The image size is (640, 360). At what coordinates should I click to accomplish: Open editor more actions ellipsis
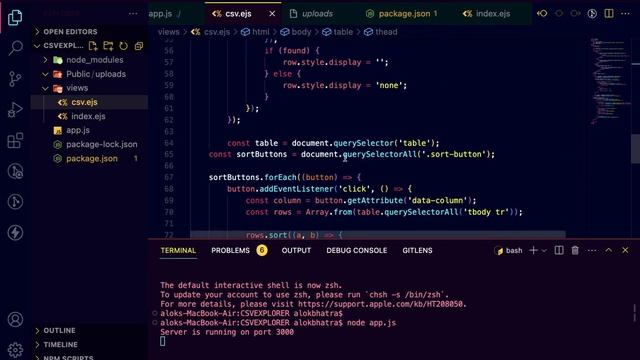(x=625, y=13)
